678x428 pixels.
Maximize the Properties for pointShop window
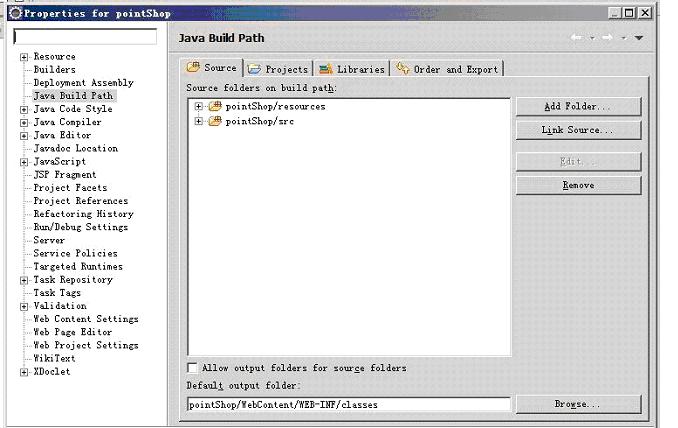pyautogui.click(x=629, y=13)
